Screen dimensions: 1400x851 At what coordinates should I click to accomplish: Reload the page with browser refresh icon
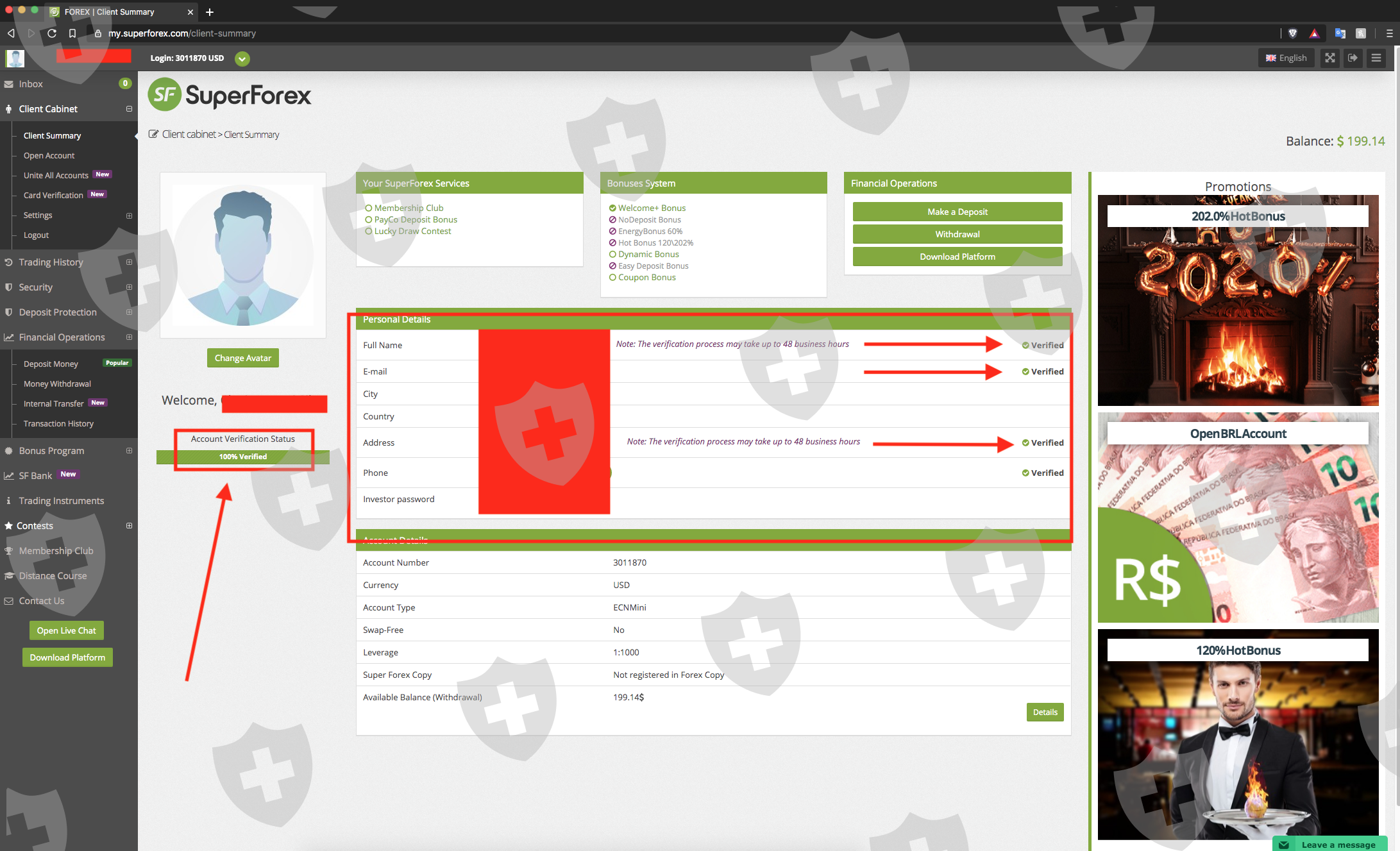coord(52,33)
